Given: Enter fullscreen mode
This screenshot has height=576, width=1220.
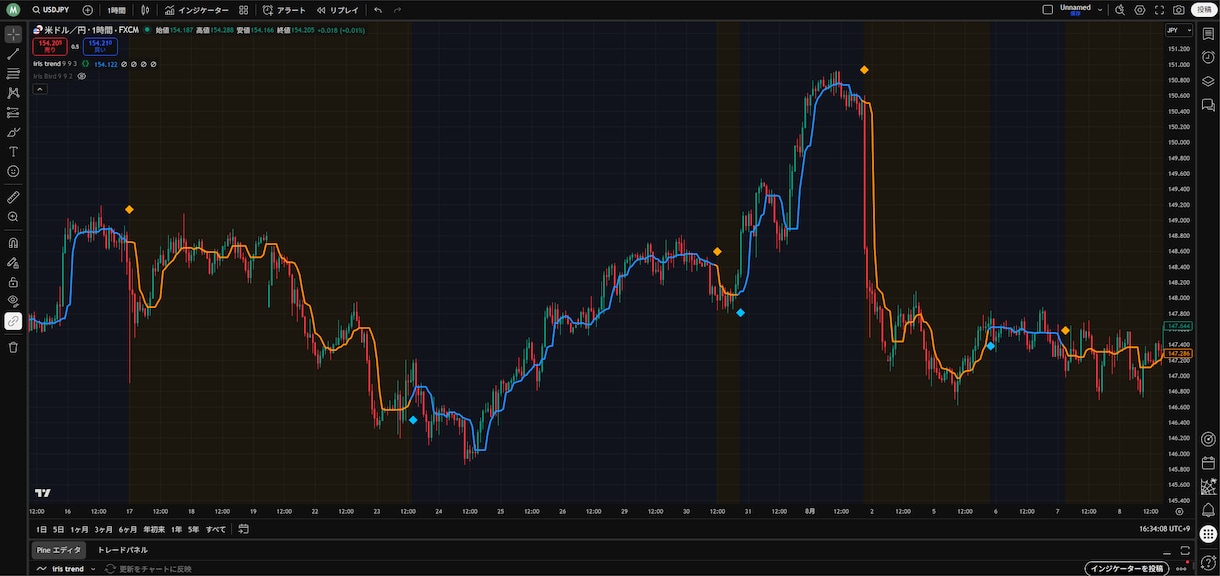Looking at the screenshot, I should pyautogui.click(x=1160, y=10).
